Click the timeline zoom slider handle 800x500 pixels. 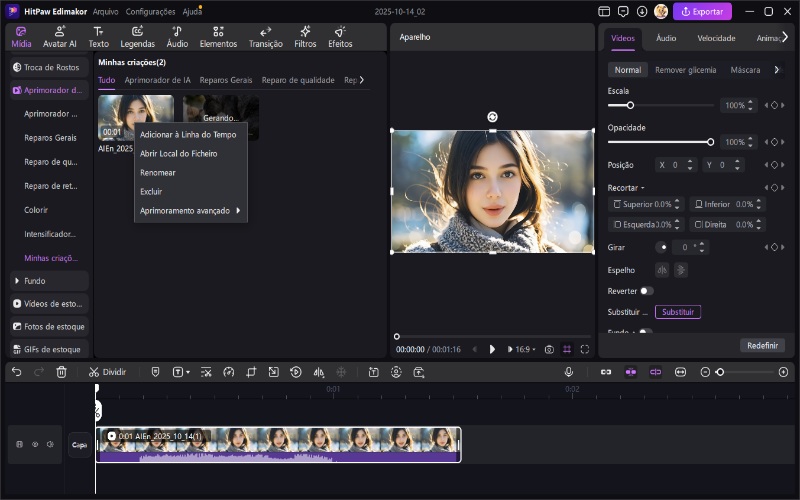(x=720, y=372)
